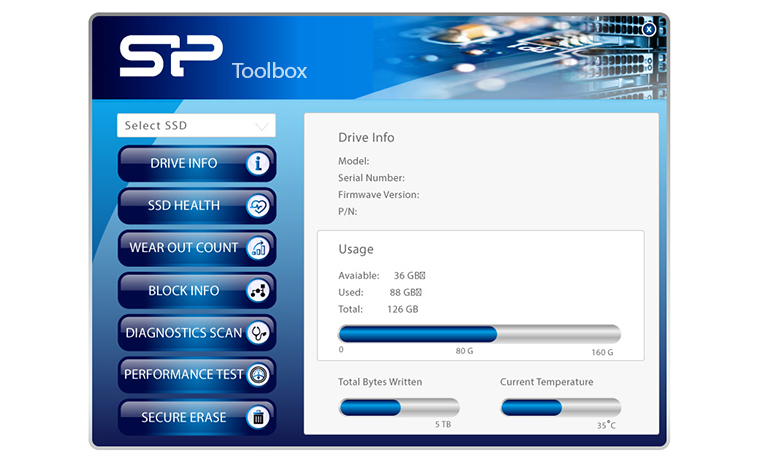Click the 'Model:' label
This screenshot has width=760, height=461.
(x=353, y=161)
